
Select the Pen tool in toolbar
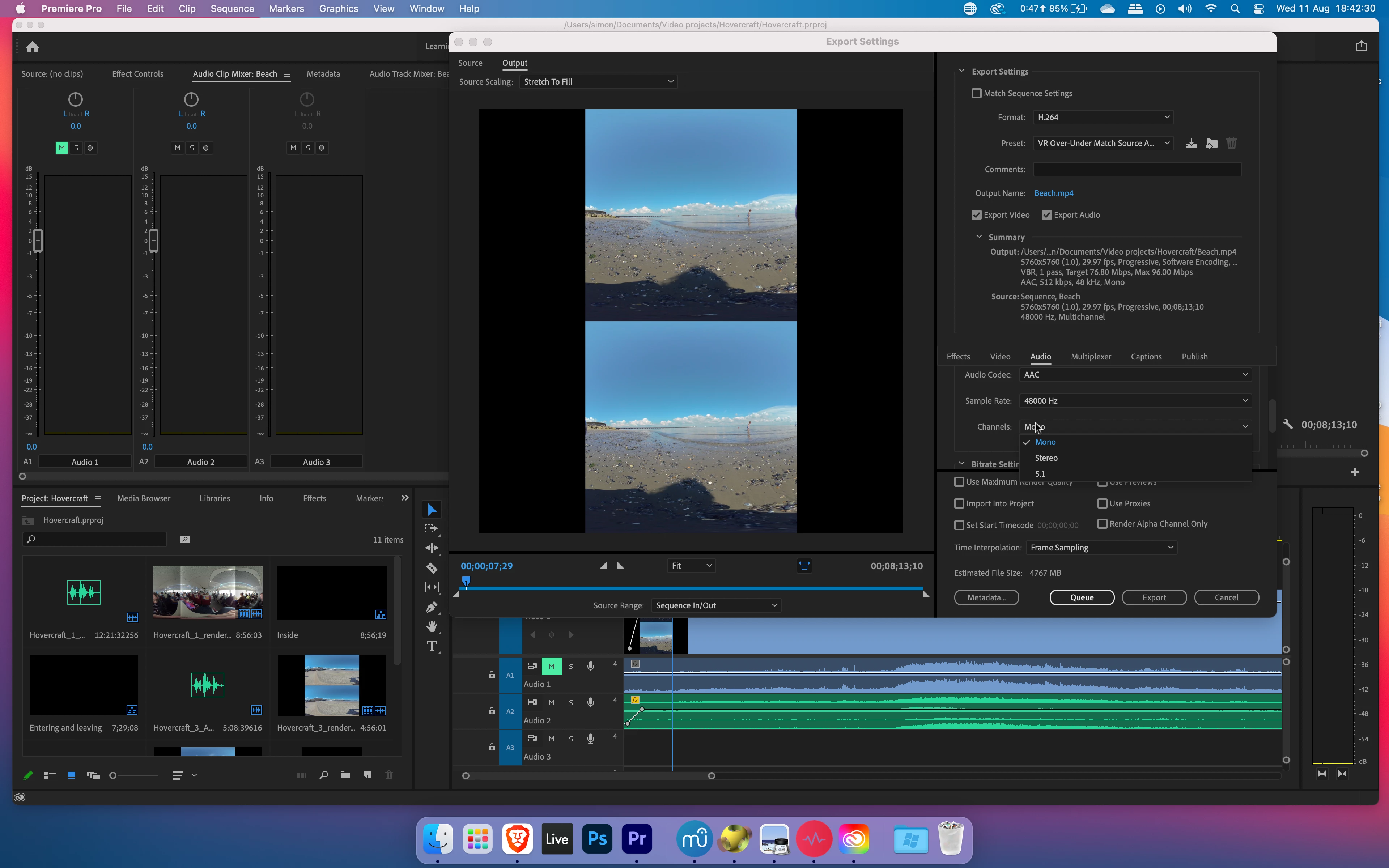pyautogui.click(x=432, y=607)
